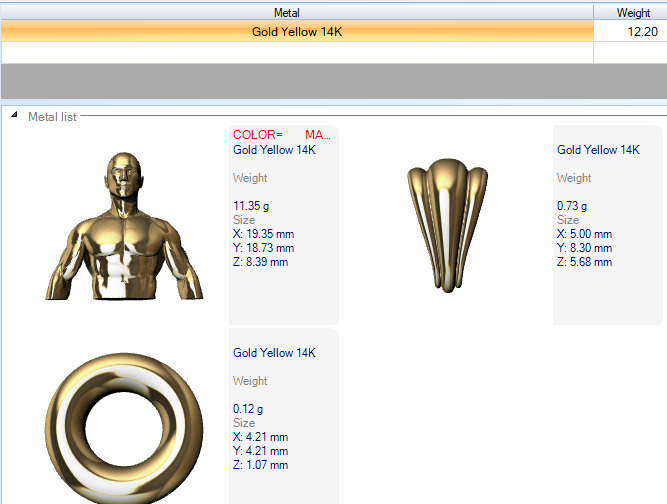Click the X: 19.35 mm size value
This screenshot has width=667, height=504.
263,234
